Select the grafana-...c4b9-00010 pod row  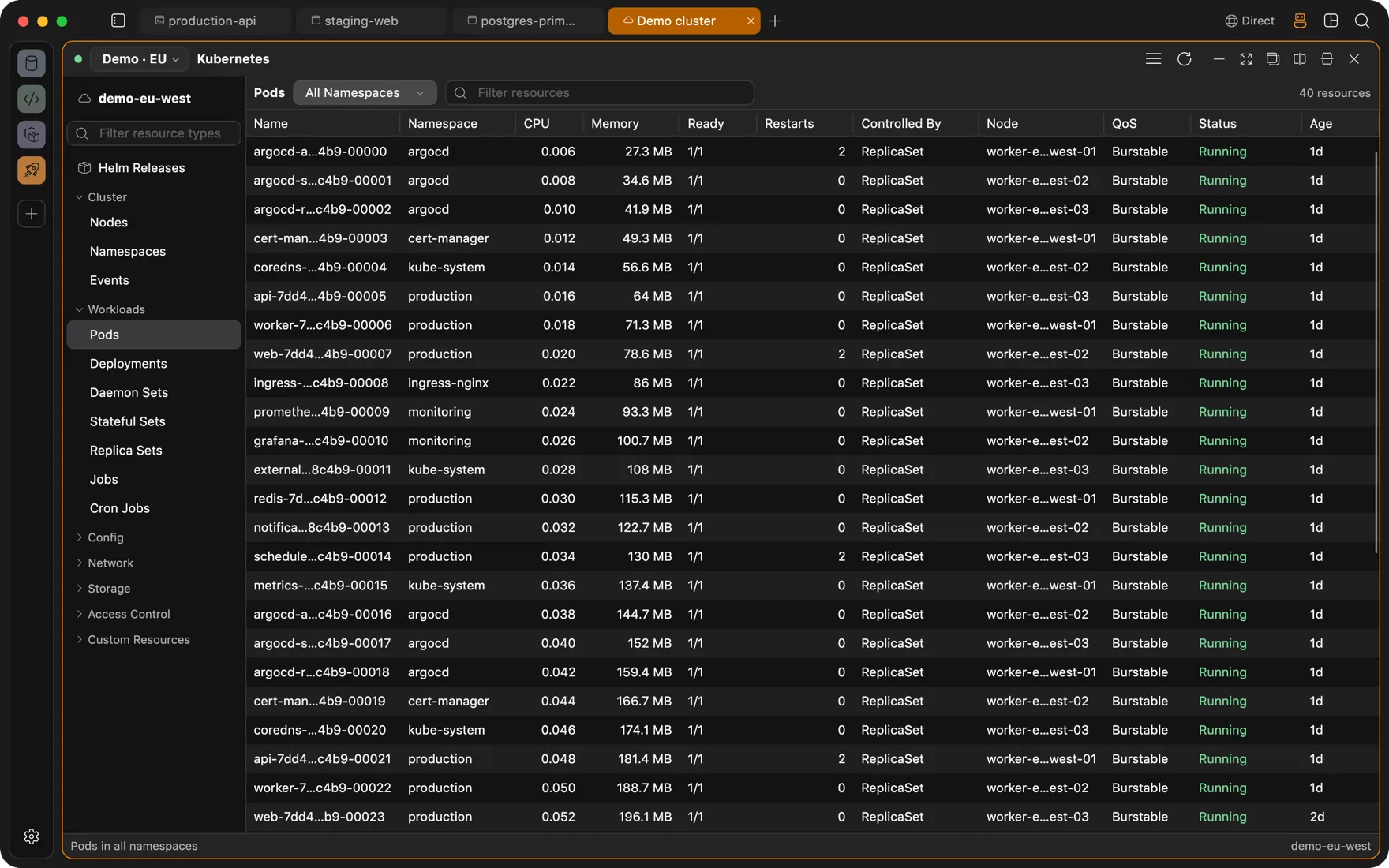point(812,441)
